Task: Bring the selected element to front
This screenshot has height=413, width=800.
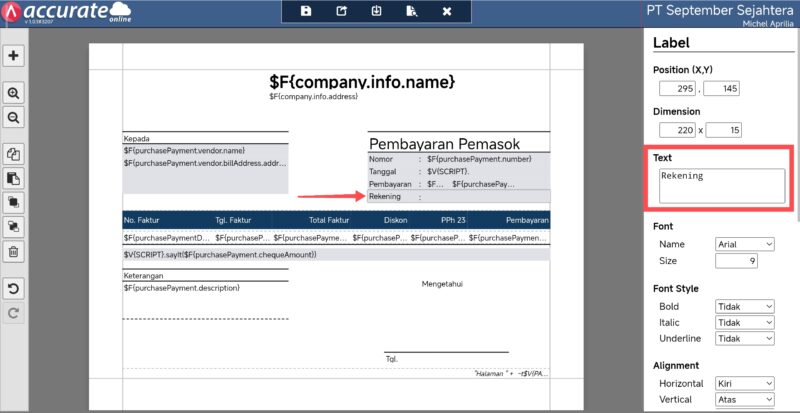Action: pos(14,202)
